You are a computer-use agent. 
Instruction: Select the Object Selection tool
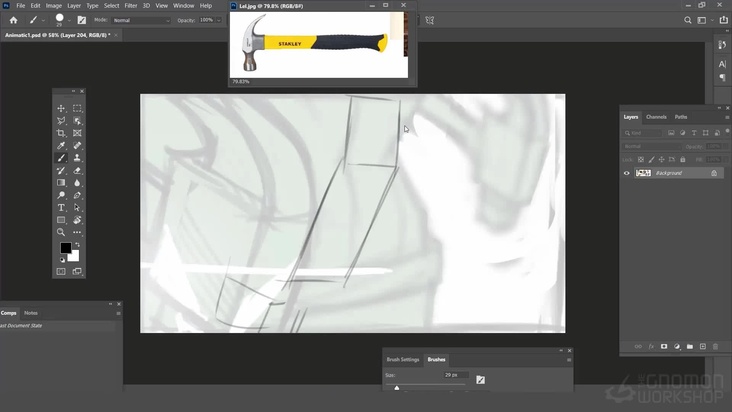point(77,121)
